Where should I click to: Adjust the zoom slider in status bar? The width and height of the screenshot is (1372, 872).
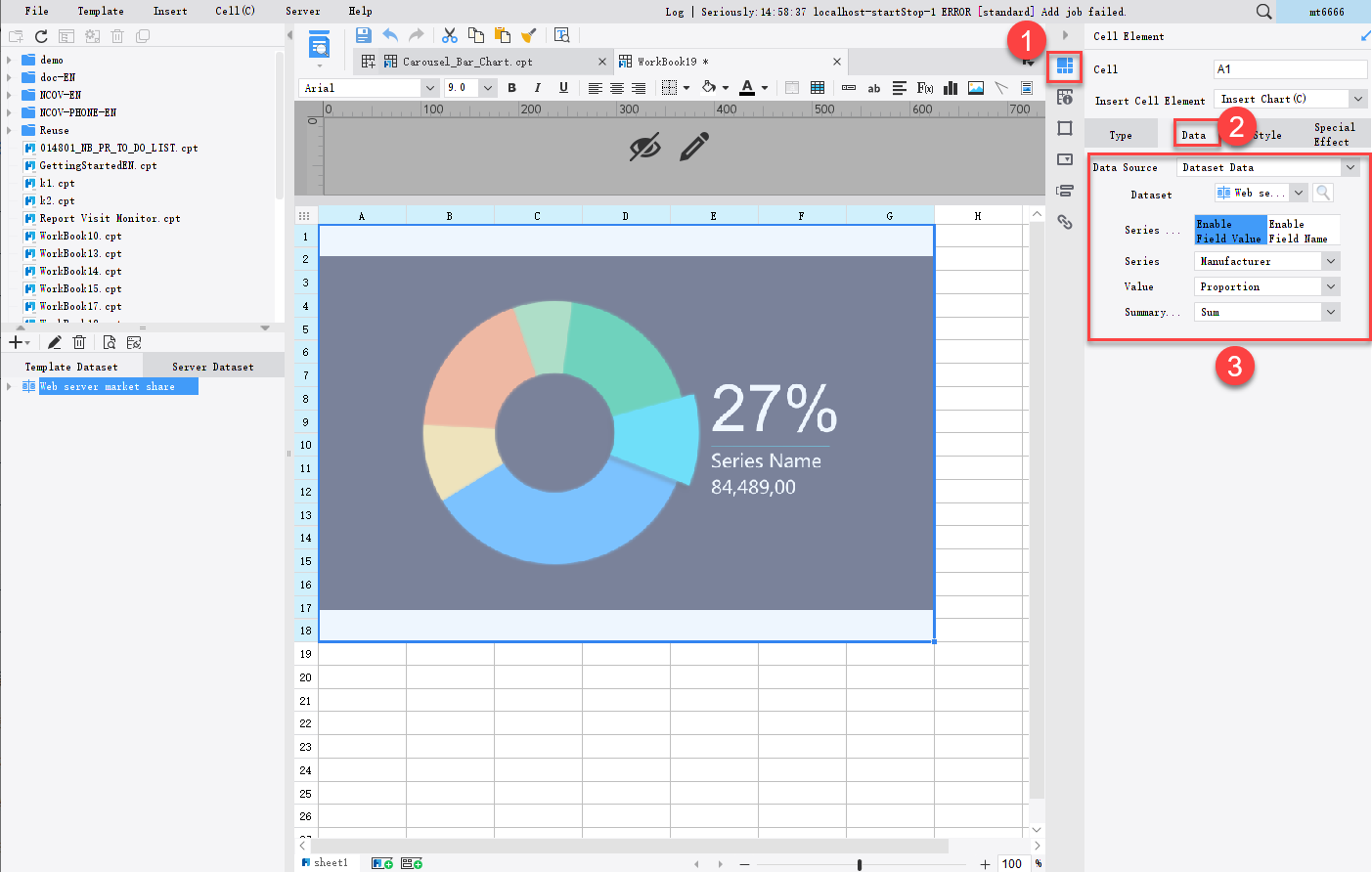click(x=860, y=864)
